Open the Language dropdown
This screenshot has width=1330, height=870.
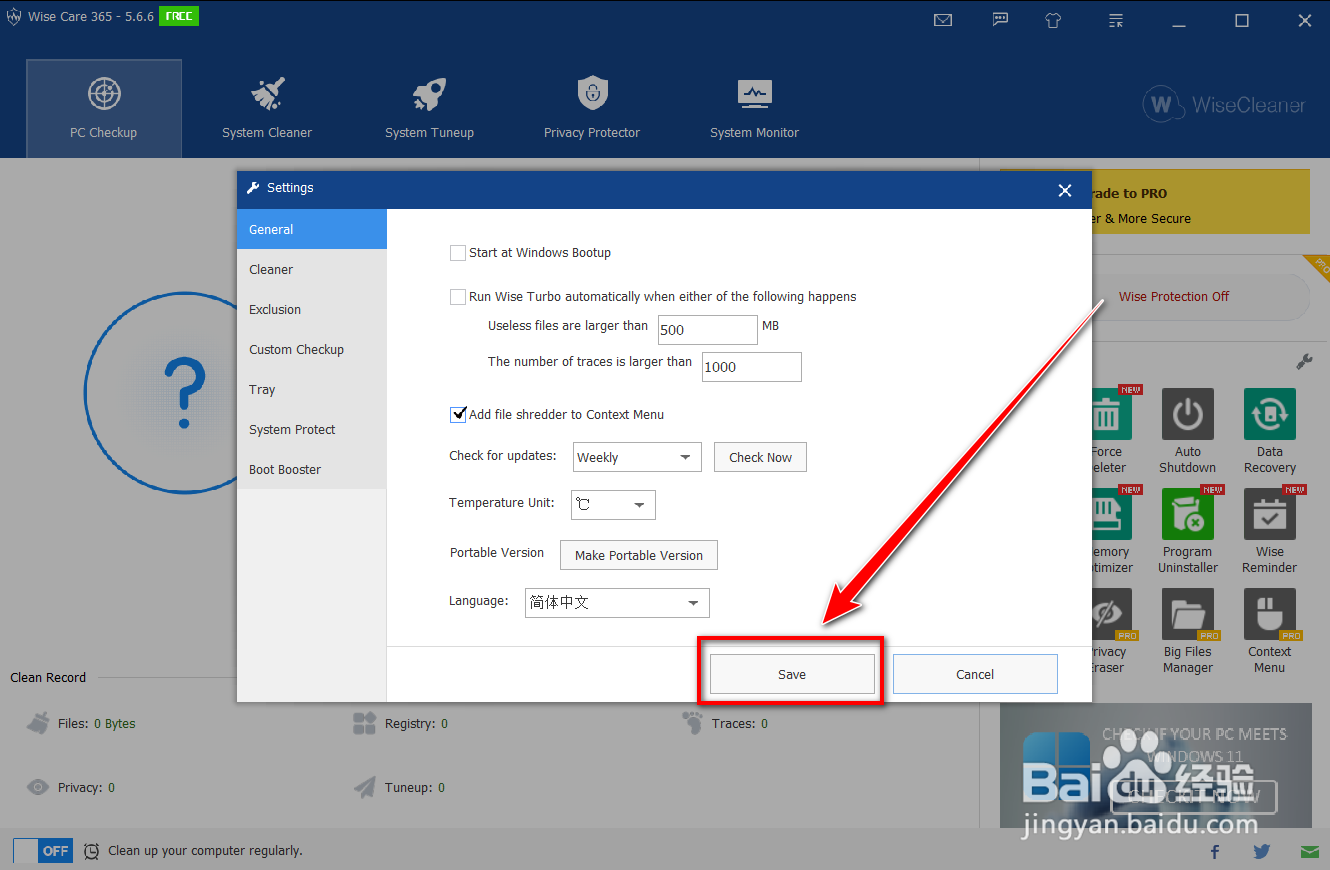(x=617, y=603)
